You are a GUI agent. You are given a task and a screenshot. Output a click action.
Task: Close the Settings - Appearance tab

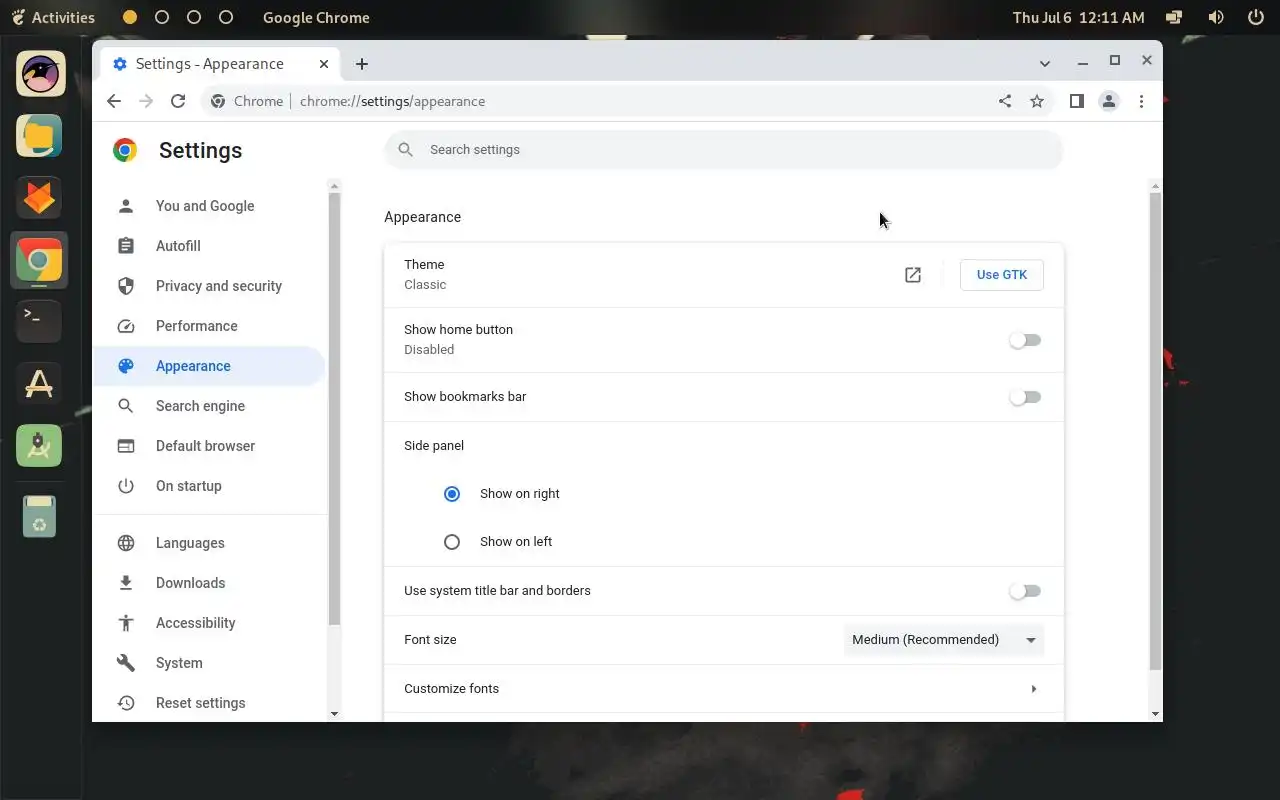coord(324,64)
